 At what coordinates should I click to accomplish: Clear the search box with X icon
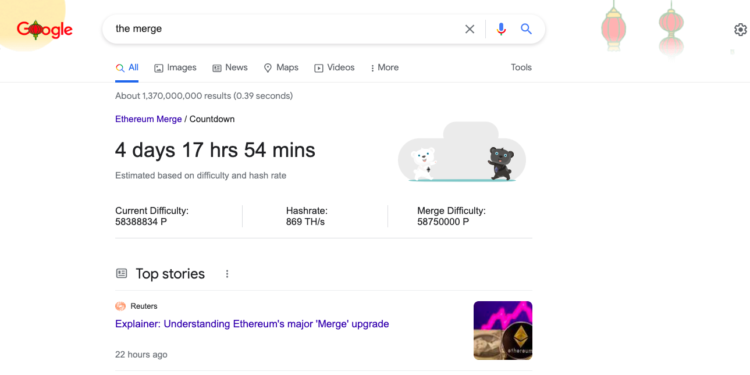tap(470, 29)
